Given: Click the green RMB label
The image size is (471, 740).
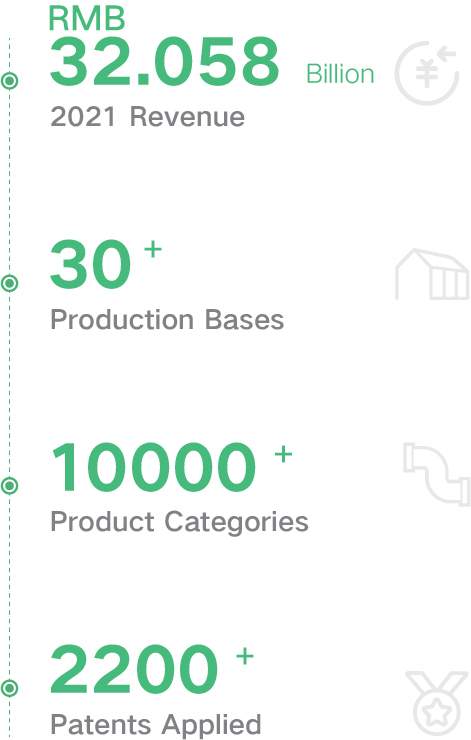Looking at the screenshot, I should [87, 19].
